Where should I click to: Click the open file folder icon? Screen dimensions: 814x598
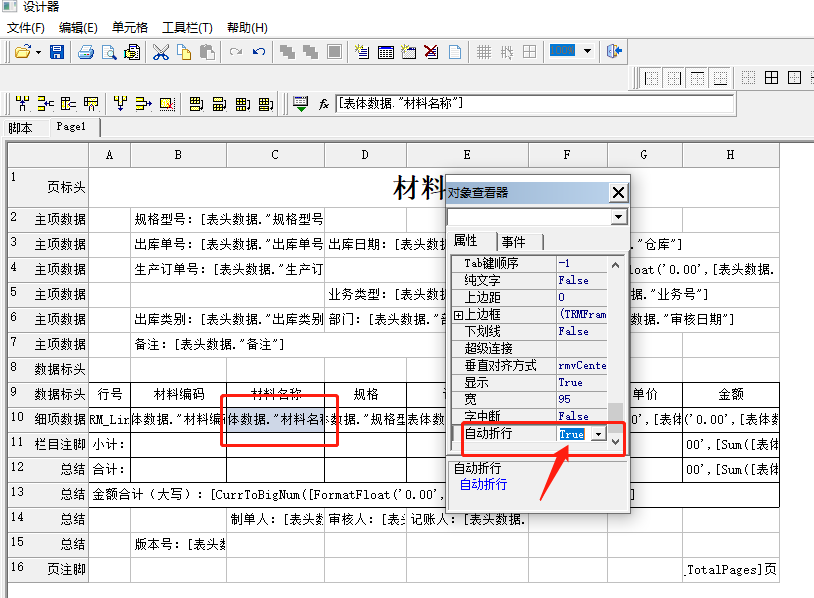(x=22, y=51)
